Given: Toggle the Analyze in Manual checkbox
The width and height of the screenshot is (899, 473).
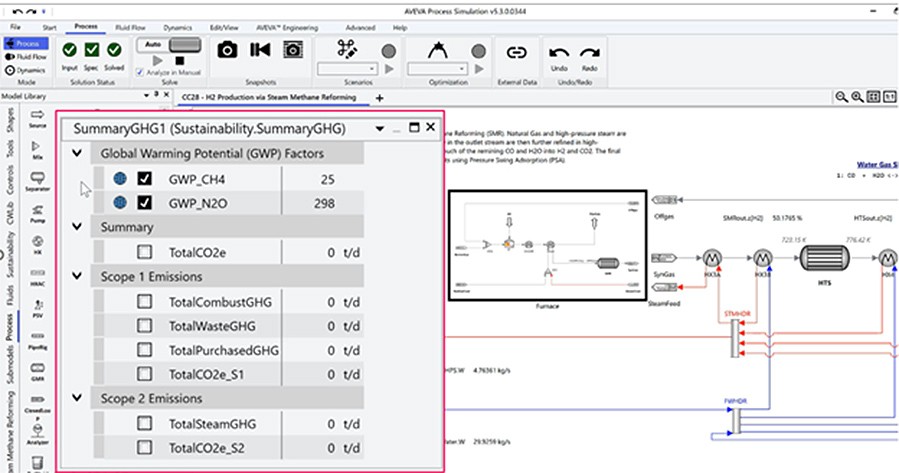Looking at the screenshot, I should point(140,72).
